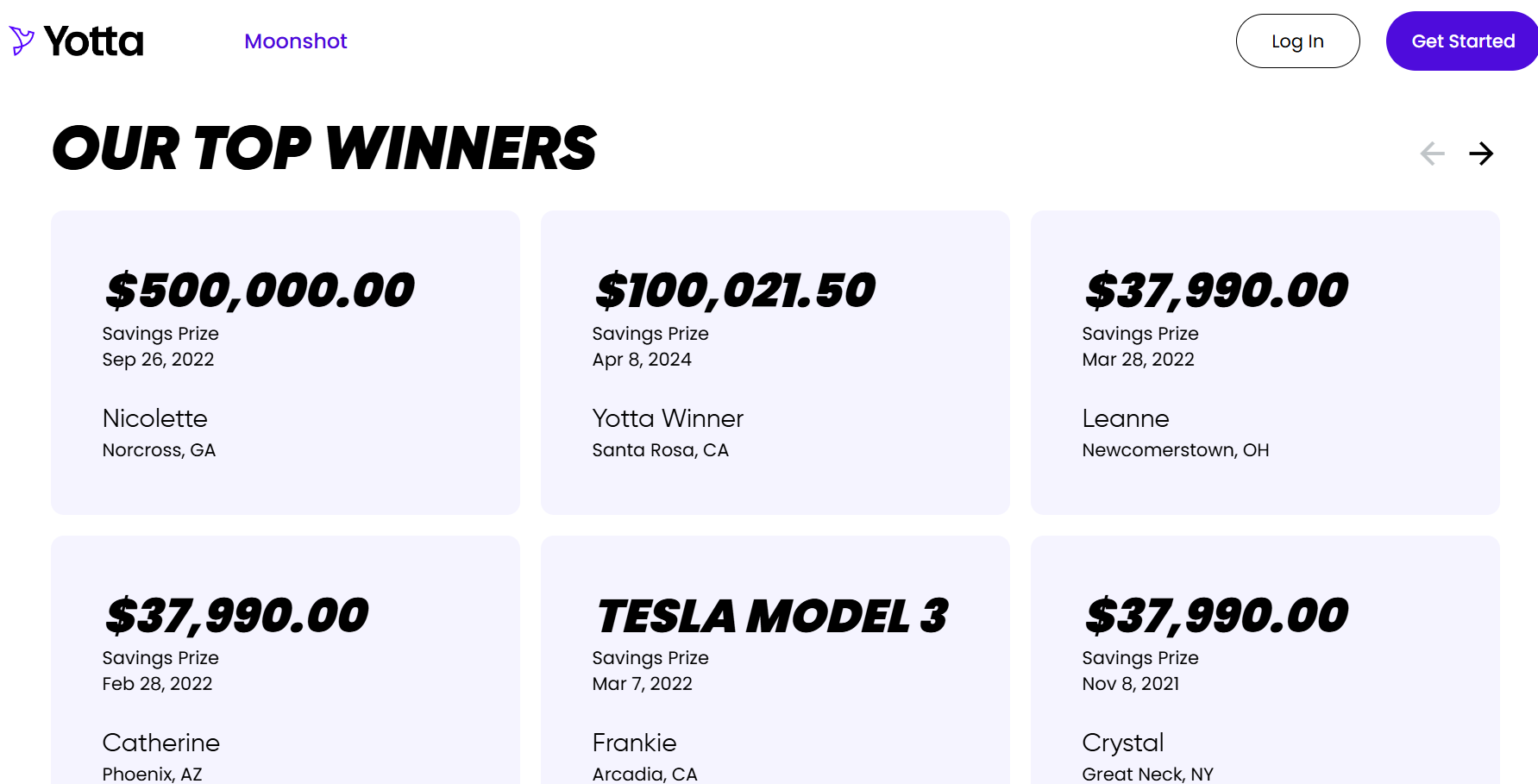Image resolution: width=1538 pixels, height=784 pixels.
Task: Click winner name Nicolette
Action: coord(155,419)
